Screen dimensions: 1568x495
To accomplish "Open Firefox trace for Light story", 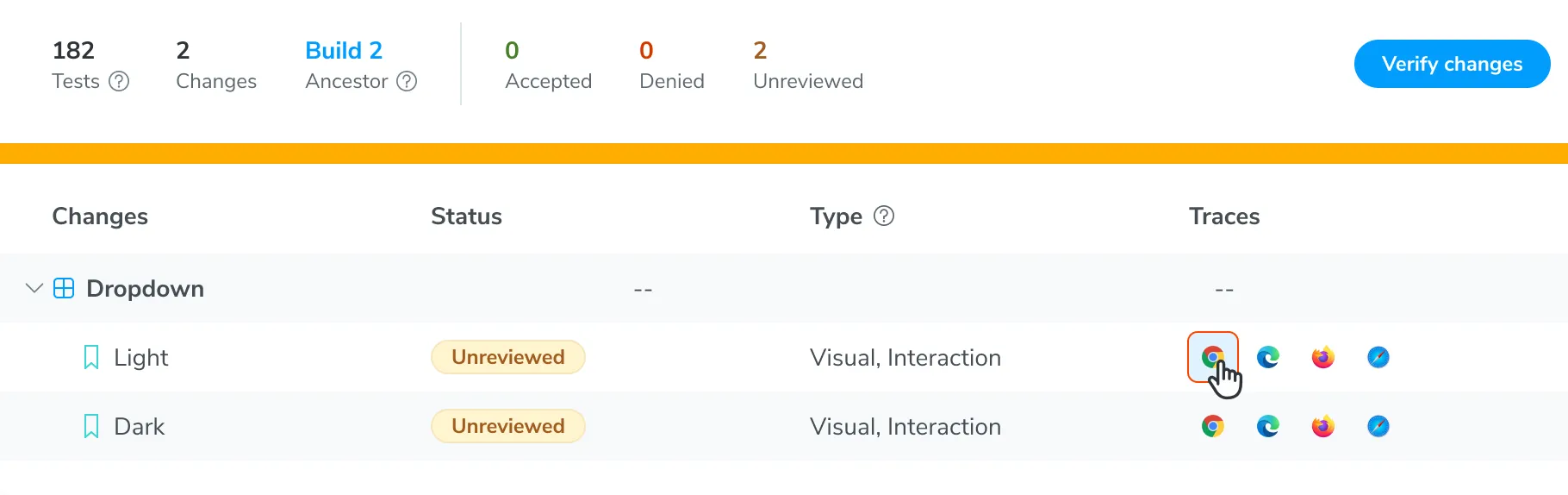I will (x=1322, y=357).
